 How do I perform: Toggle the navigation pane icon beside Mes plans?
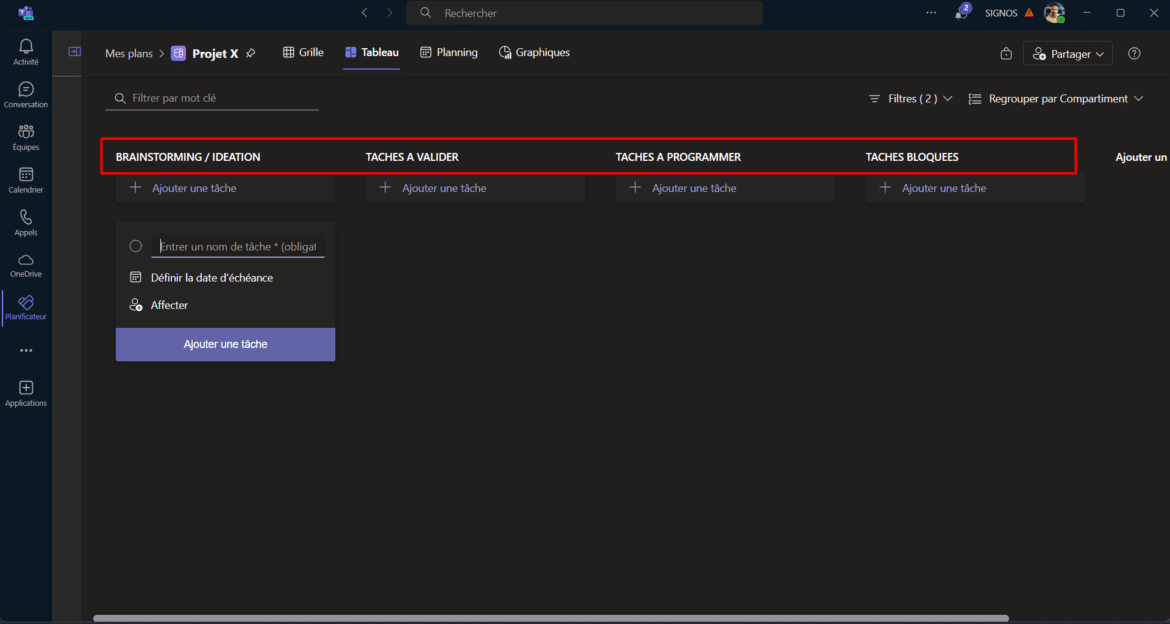click(74, 52)
